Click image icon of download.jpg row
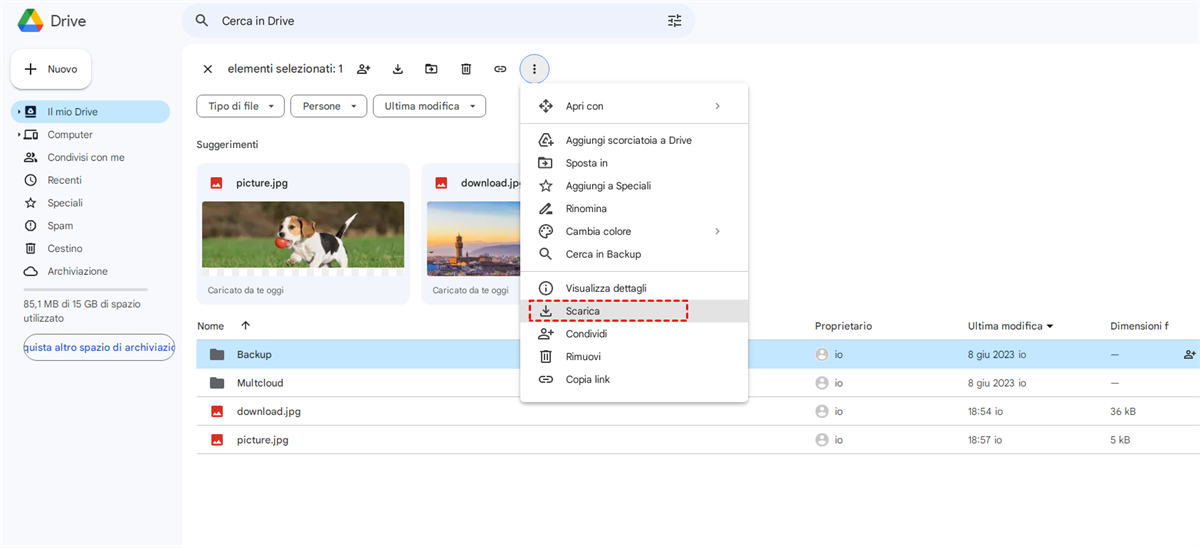Screen dimensions: 1200x548 click(x=217, y=411)
